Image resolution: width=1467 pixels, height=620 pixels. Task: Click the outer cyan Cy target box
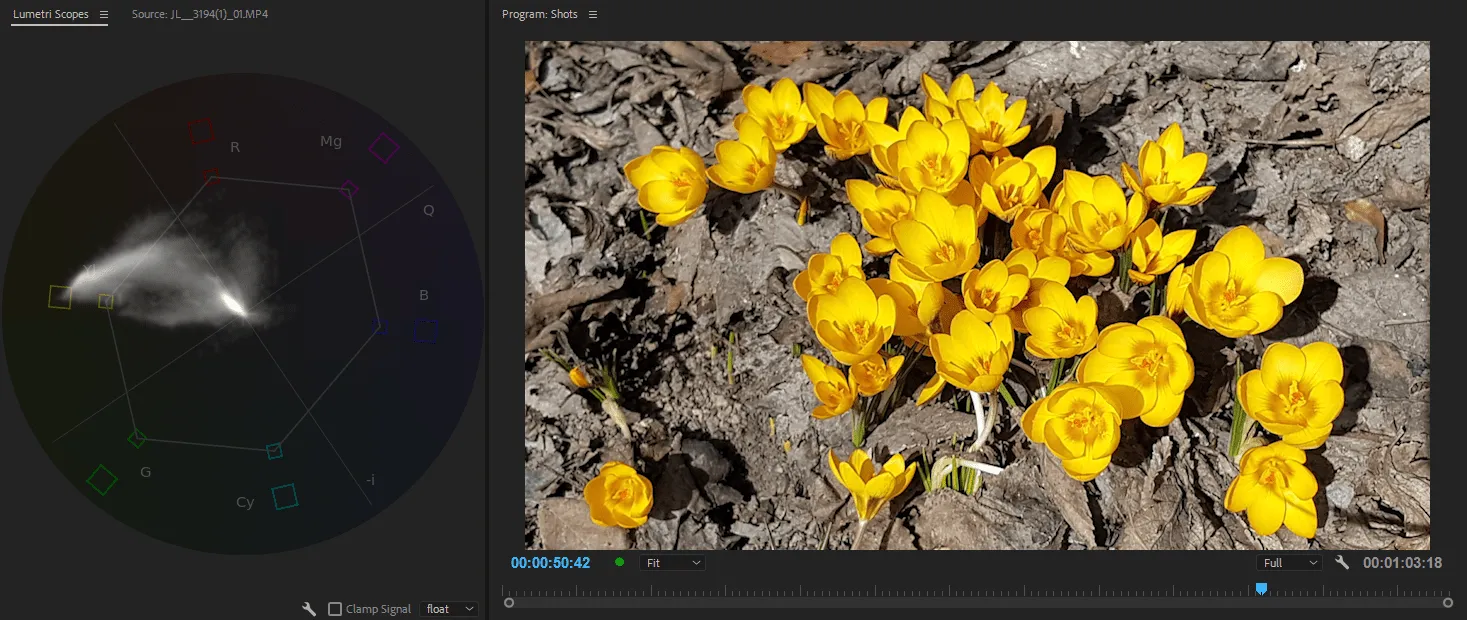(x=285, y=496)
